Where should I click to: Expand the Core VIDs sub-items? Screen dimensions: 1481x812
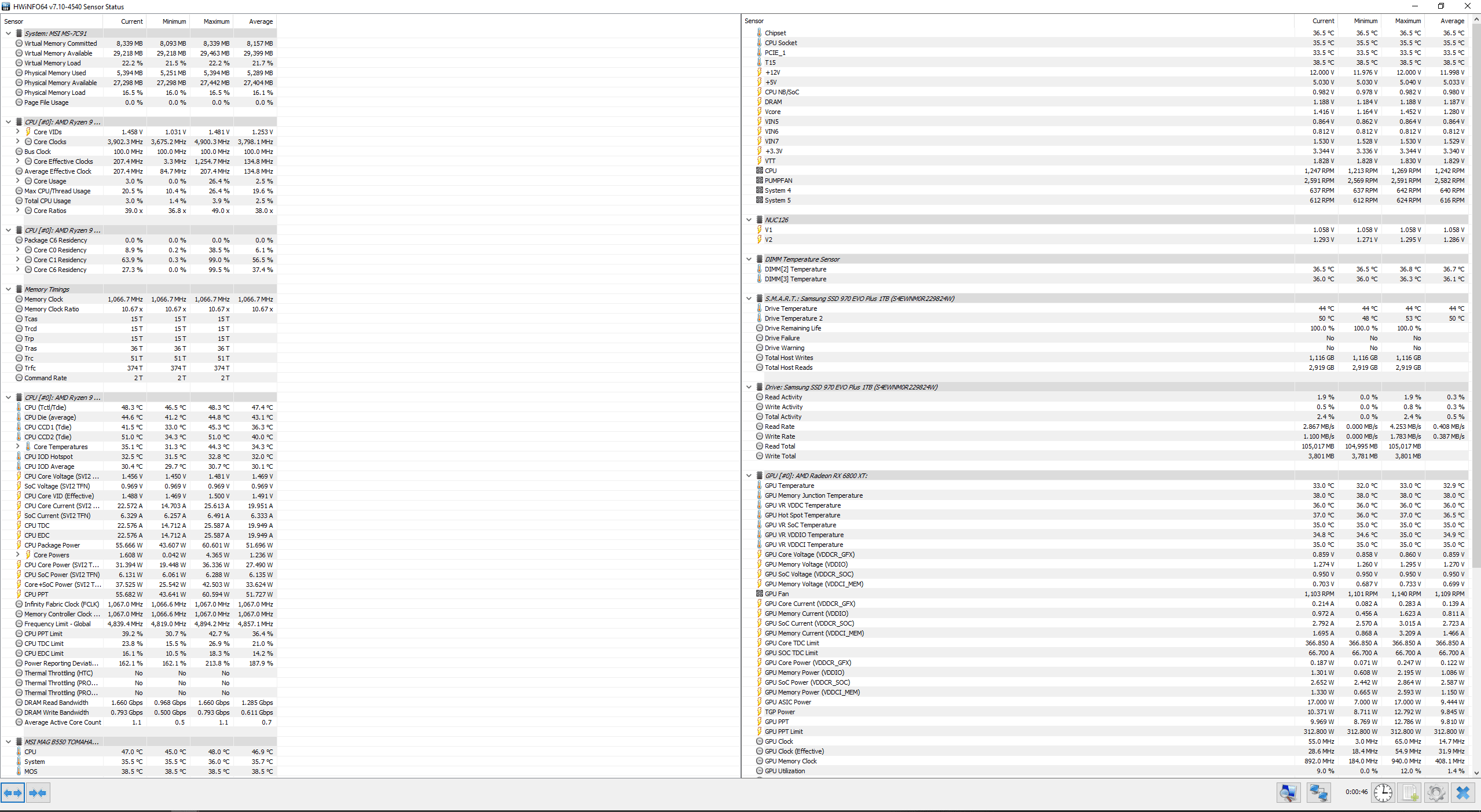point(17,132)
